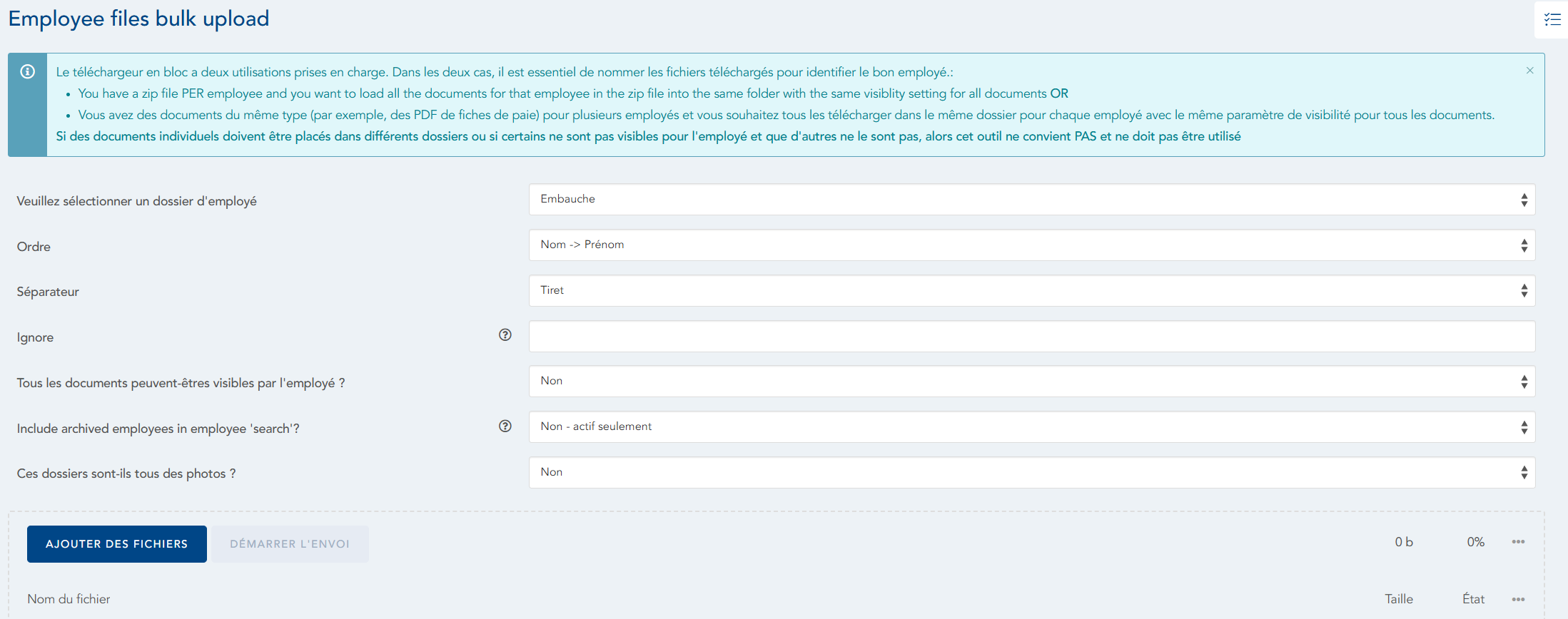Open the employee folder dropdown showing Embauche
The width and height of the screenshot is (1568, 619).
(1031, 200)
